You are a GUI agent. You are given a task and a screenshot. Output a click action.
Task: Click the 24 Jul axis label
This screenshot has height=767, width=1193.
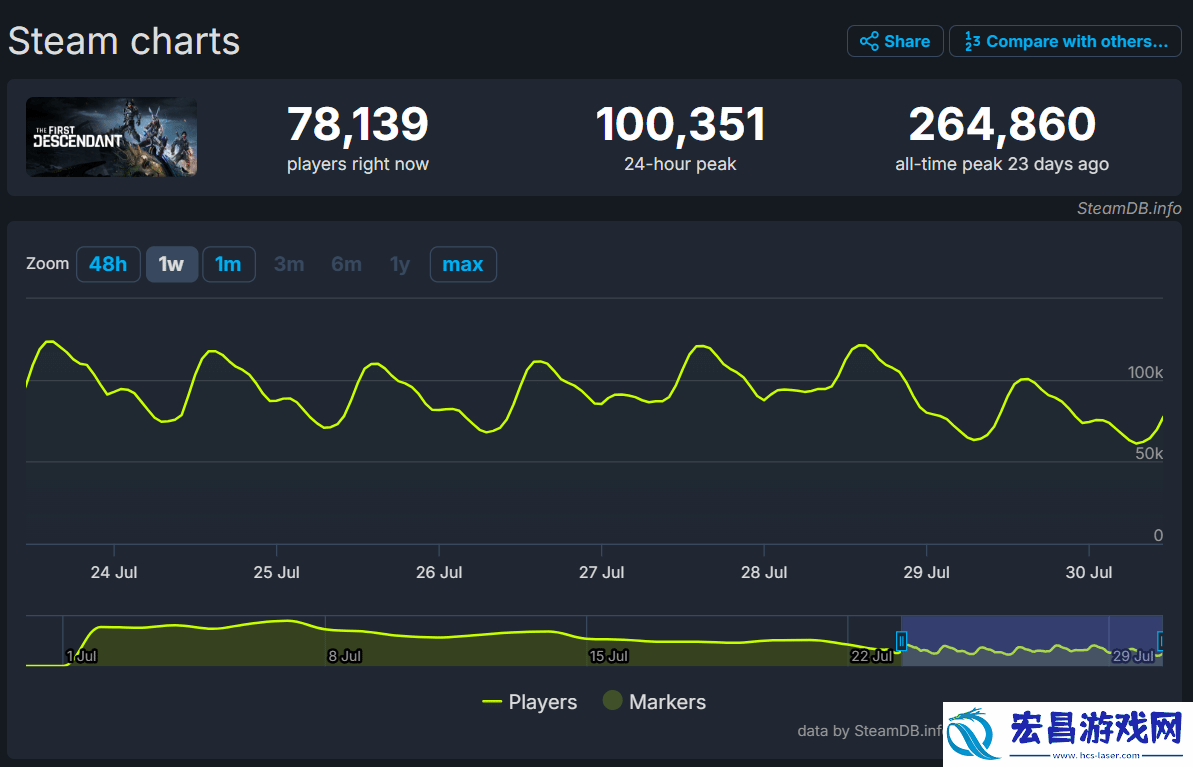coord(114,572)
